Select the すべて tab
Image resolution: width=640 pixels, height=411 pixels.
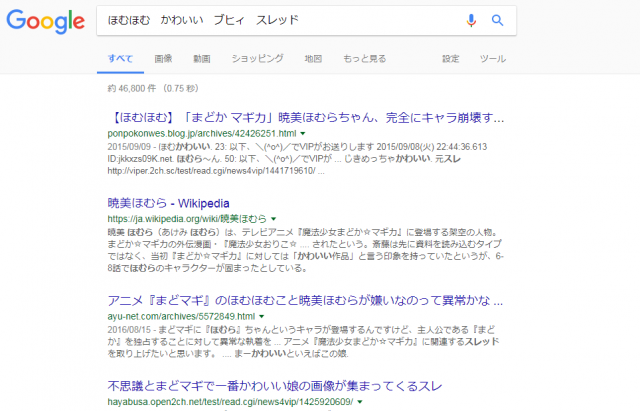tap(120, 58)
